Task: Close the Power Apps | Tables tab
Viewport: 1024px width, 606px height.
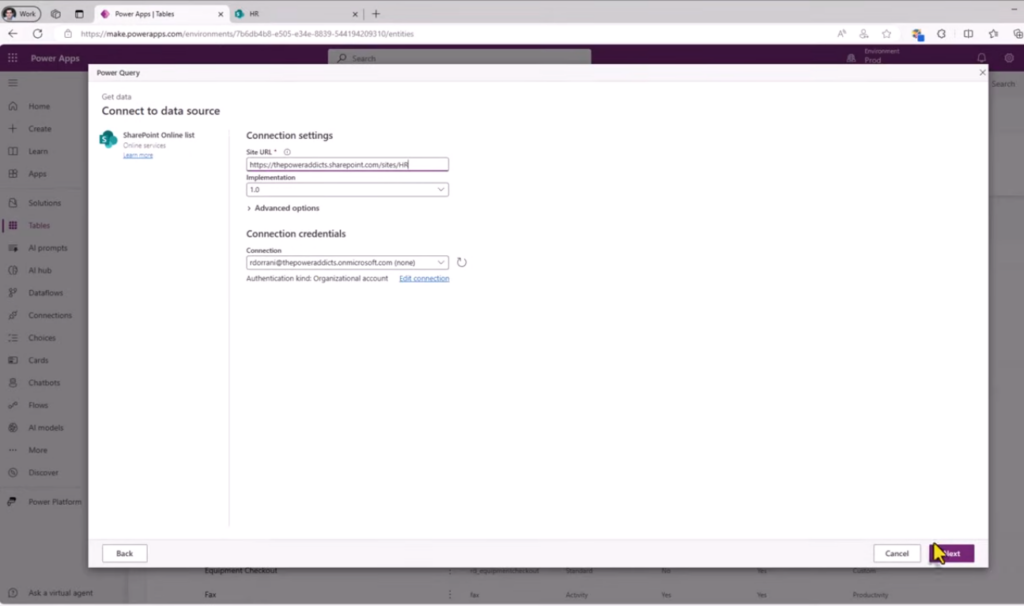Action: pyautogui.click(x=220, y=14)
